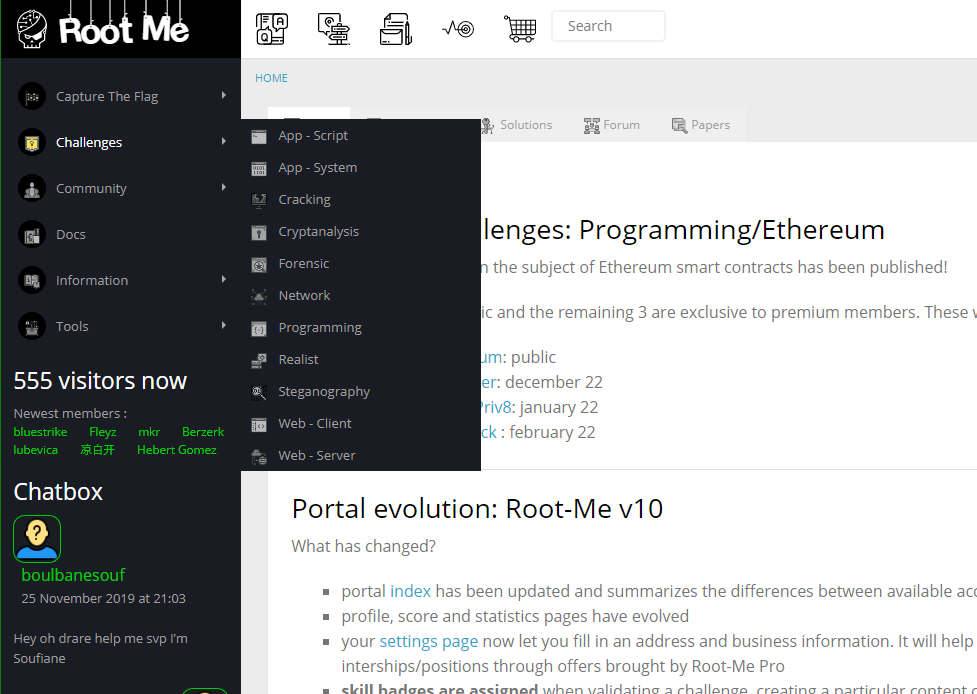Click the Docs menu label
The height and width of the screenshot is (694, 977).
click(70, 235)
